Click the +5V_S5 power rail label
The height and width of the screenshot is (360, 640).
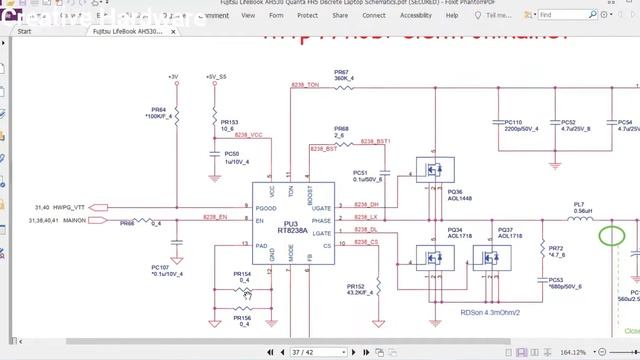coord(216,77)
